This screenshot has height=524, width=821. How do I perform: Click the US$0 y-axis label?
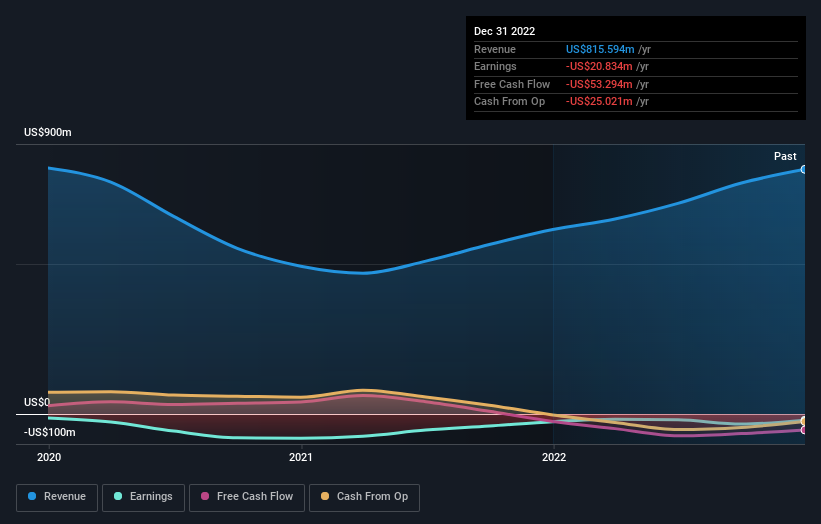[x=37, y=403]
